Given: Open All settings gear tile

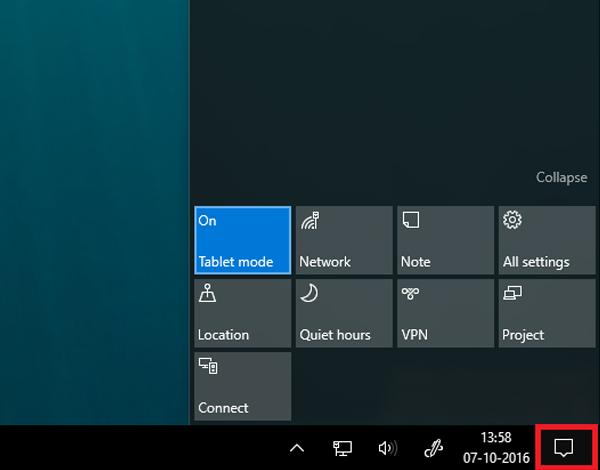Looking at the screenshot, I should point(546,240).
